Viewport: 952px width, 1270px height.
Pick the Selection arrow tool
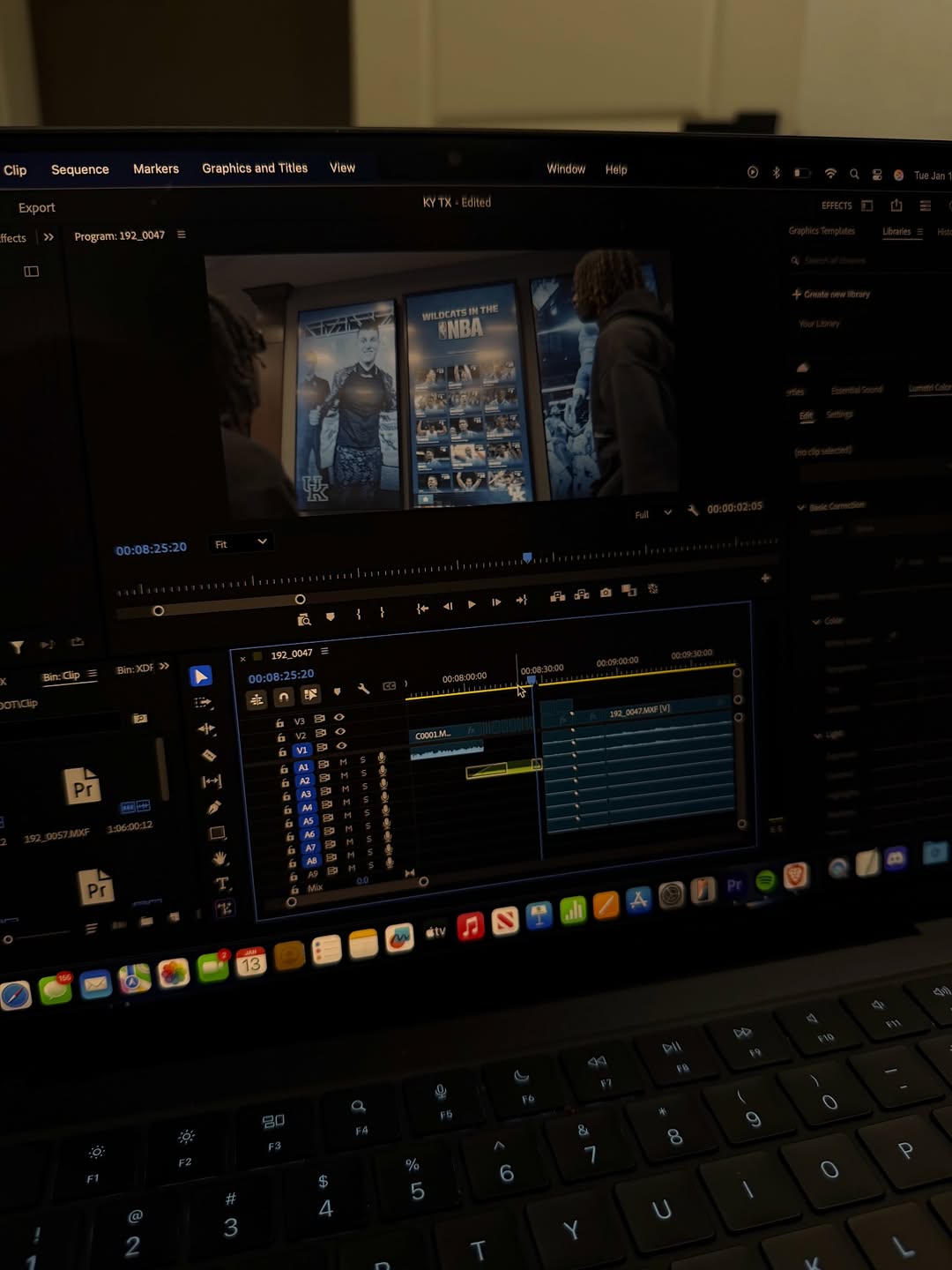coord(201,676)
